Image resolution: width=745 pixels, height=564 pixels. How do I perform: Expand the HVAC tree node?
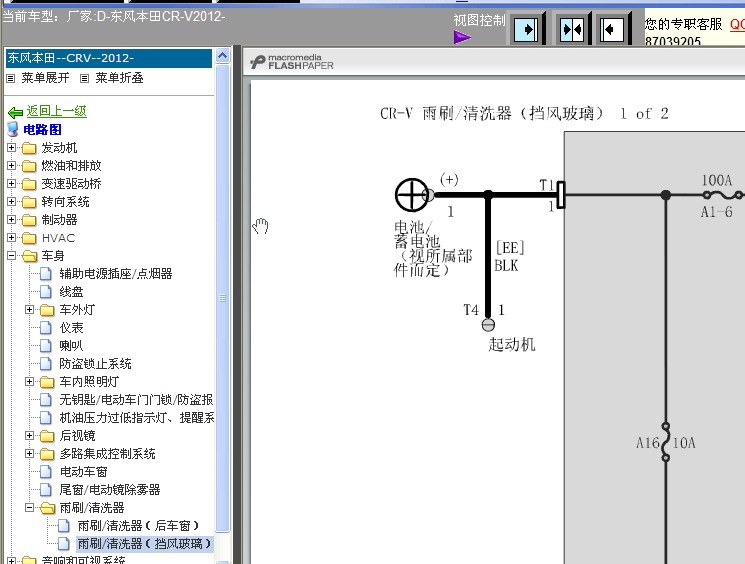(x=11, y=238)
